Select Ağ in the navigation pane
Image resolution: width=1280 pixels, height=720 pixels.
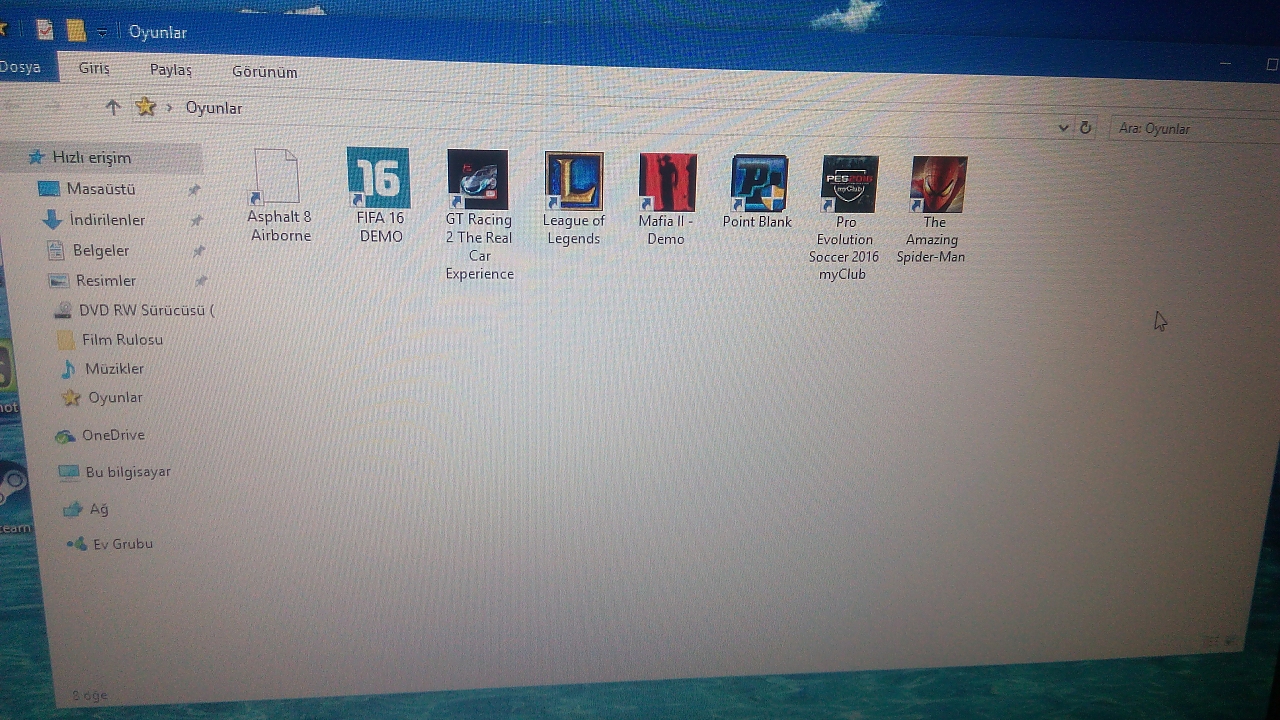[x=85, y=508]
